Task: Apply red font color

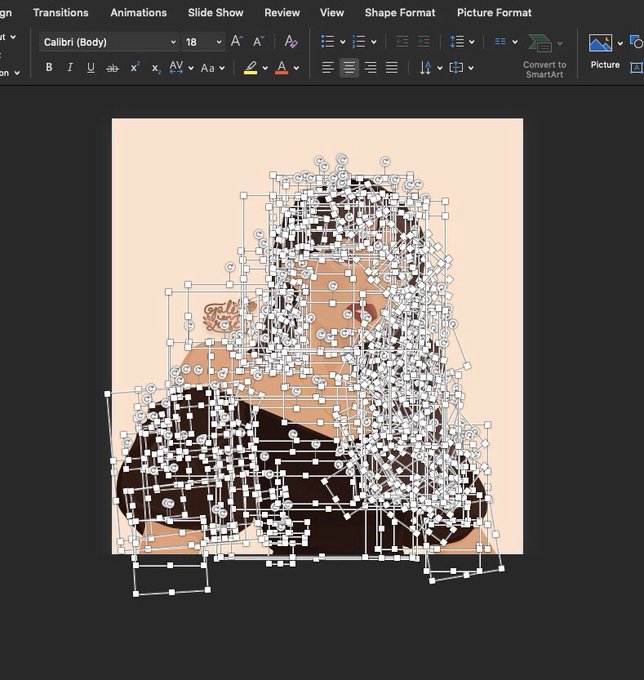Action: (281, 68)
